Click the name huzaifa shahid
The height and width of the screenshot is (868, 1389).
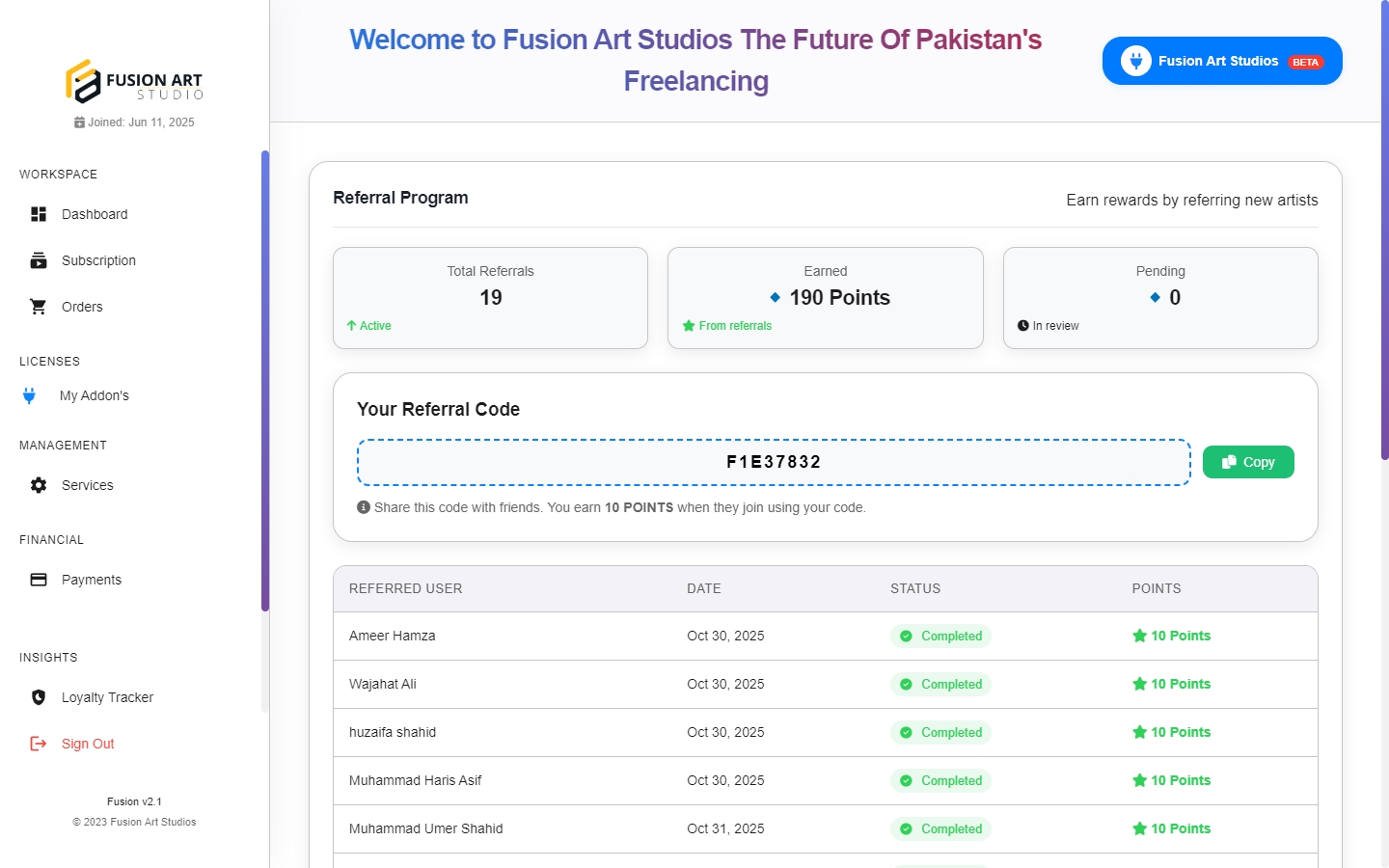pyautogui.click(x=393, y=732)
